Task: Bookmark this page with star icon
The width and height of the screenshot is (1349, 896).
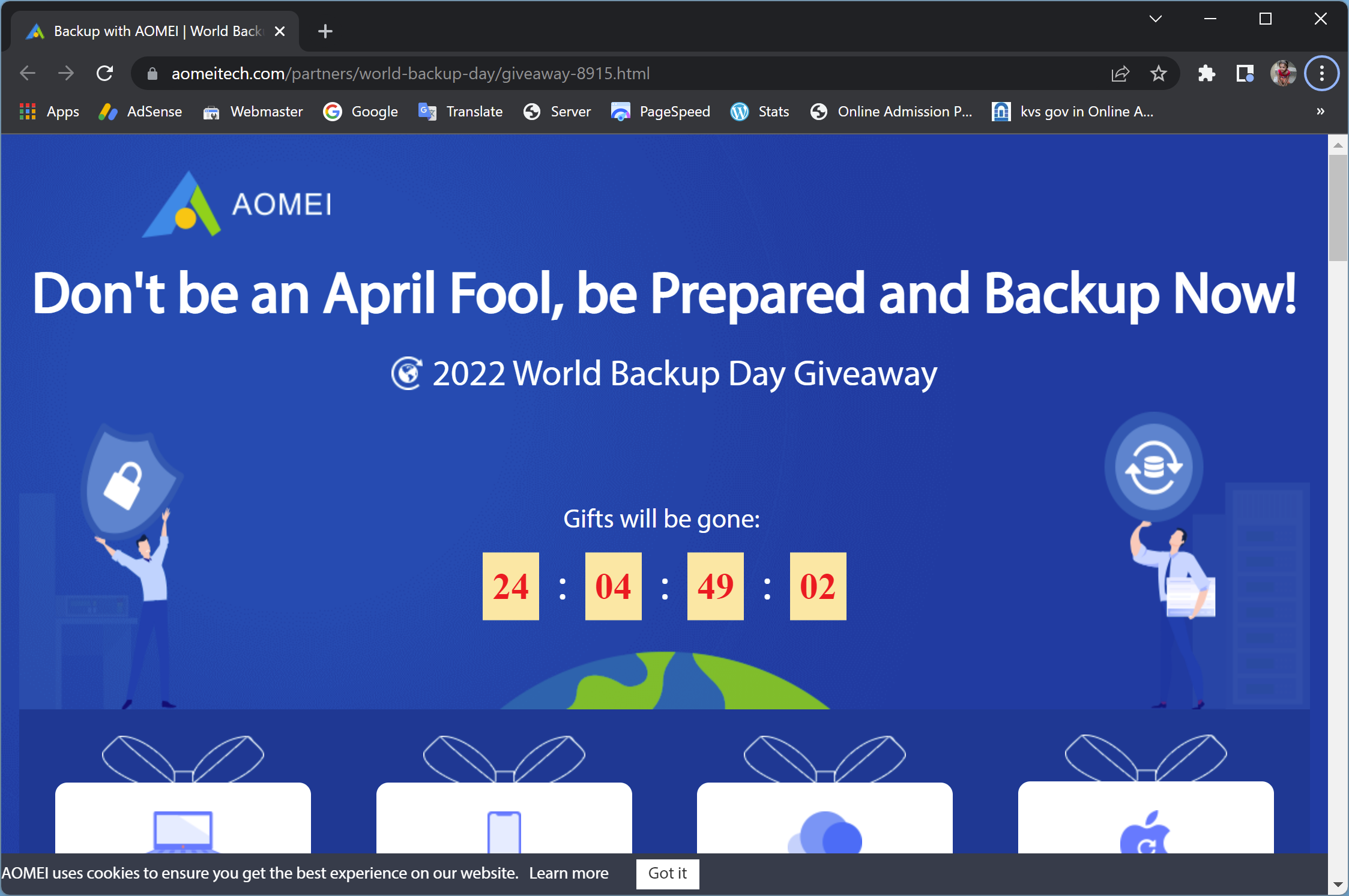Action: [1159, 73]
